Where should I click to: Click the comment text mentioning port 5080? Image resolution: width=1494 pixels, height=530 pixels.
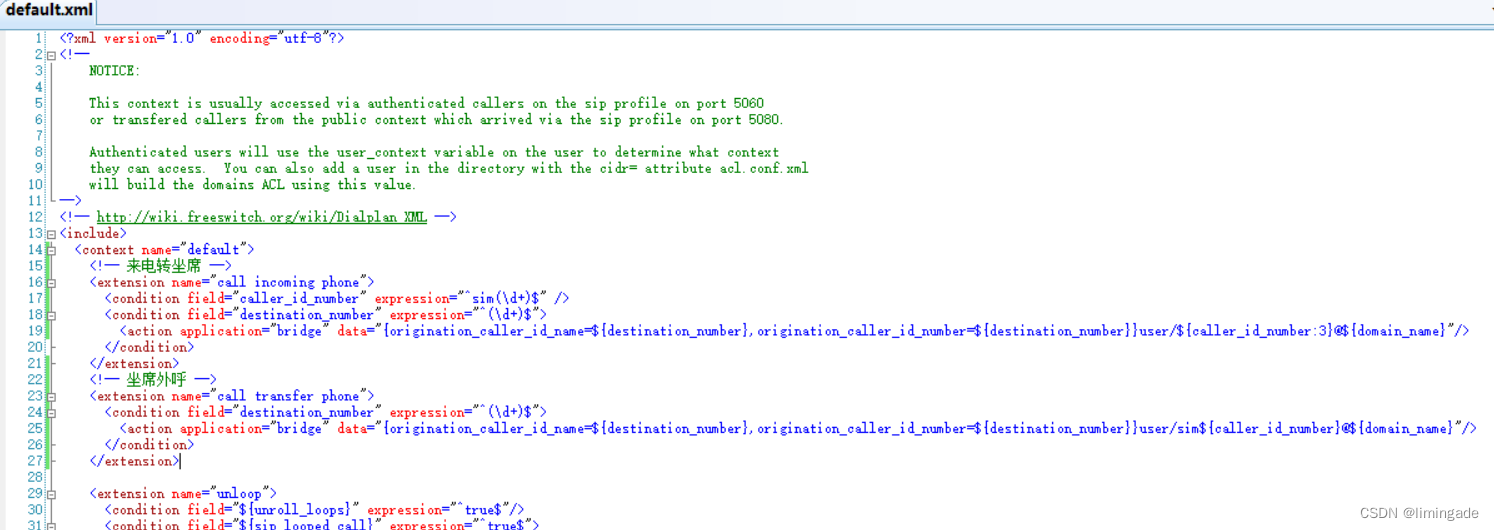pos(437,120)
